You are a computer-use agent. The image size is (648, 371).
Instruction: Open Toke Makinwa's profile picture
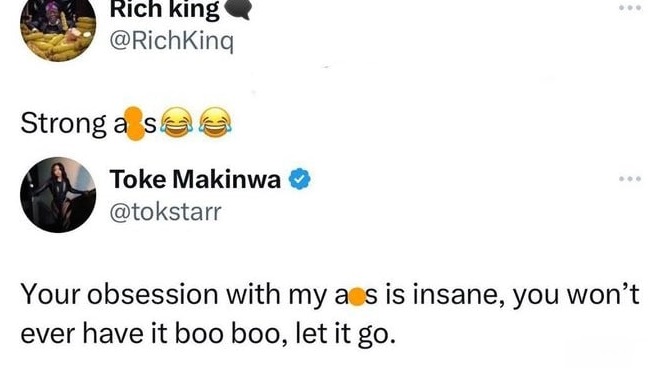tap(58, 195)
